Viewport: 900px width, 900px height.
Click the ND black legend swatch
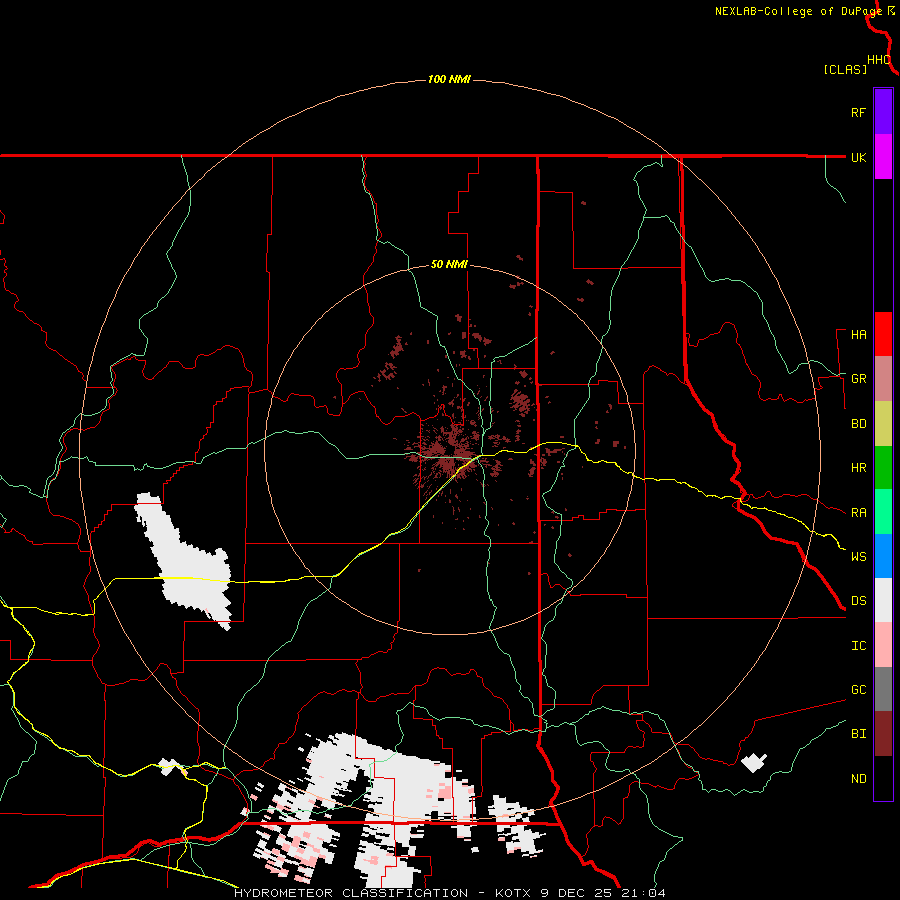point(883,778)
